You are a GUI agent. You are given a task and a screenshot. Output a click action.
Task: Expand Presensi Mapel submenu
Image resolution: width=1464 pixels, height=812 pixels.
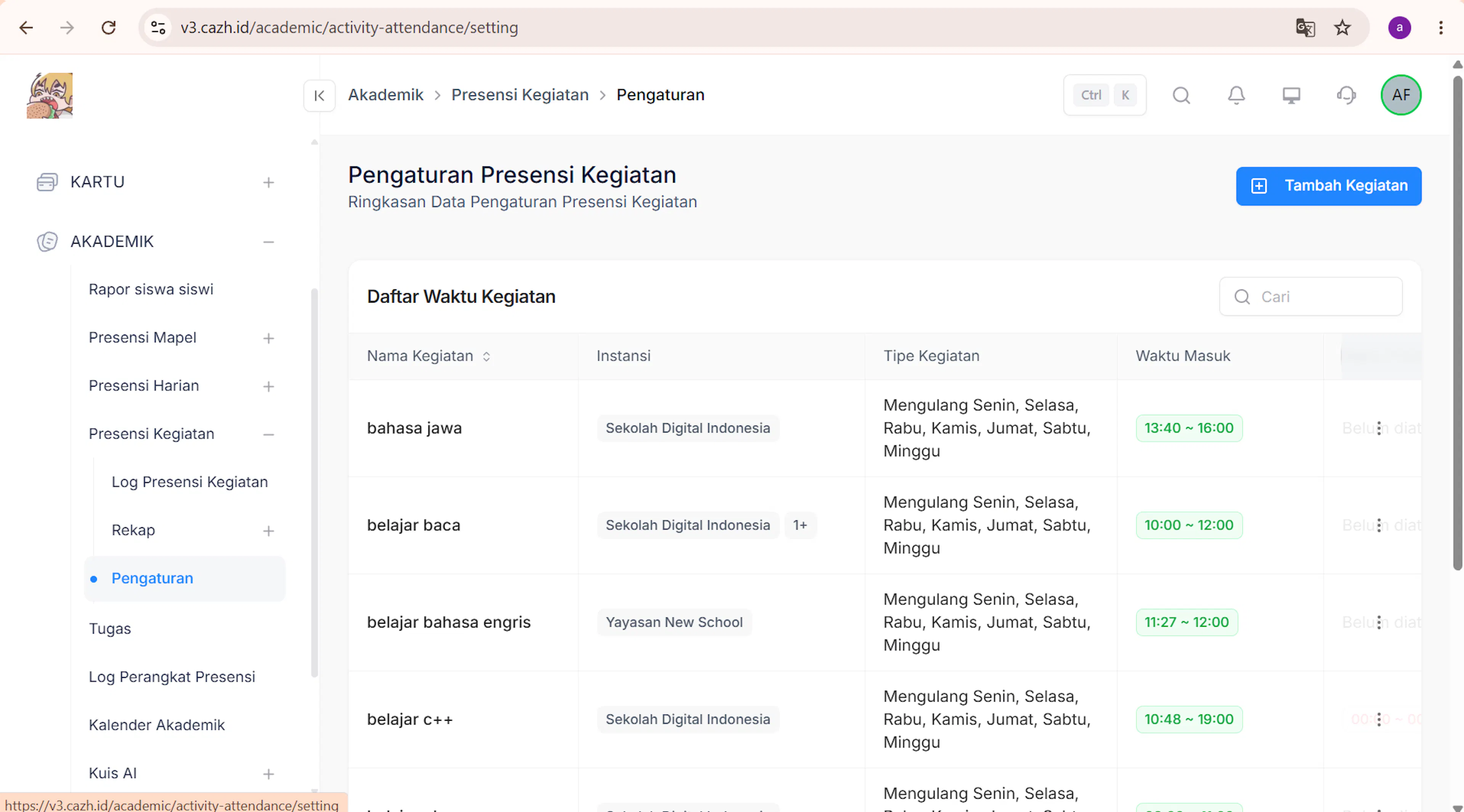(269, 338)
